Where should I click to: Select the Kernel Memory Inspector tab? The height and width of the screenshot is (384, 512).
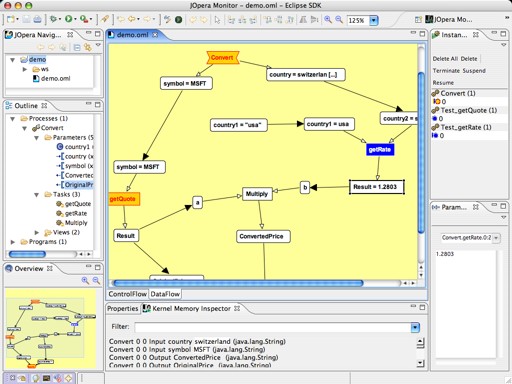(191, 309)
